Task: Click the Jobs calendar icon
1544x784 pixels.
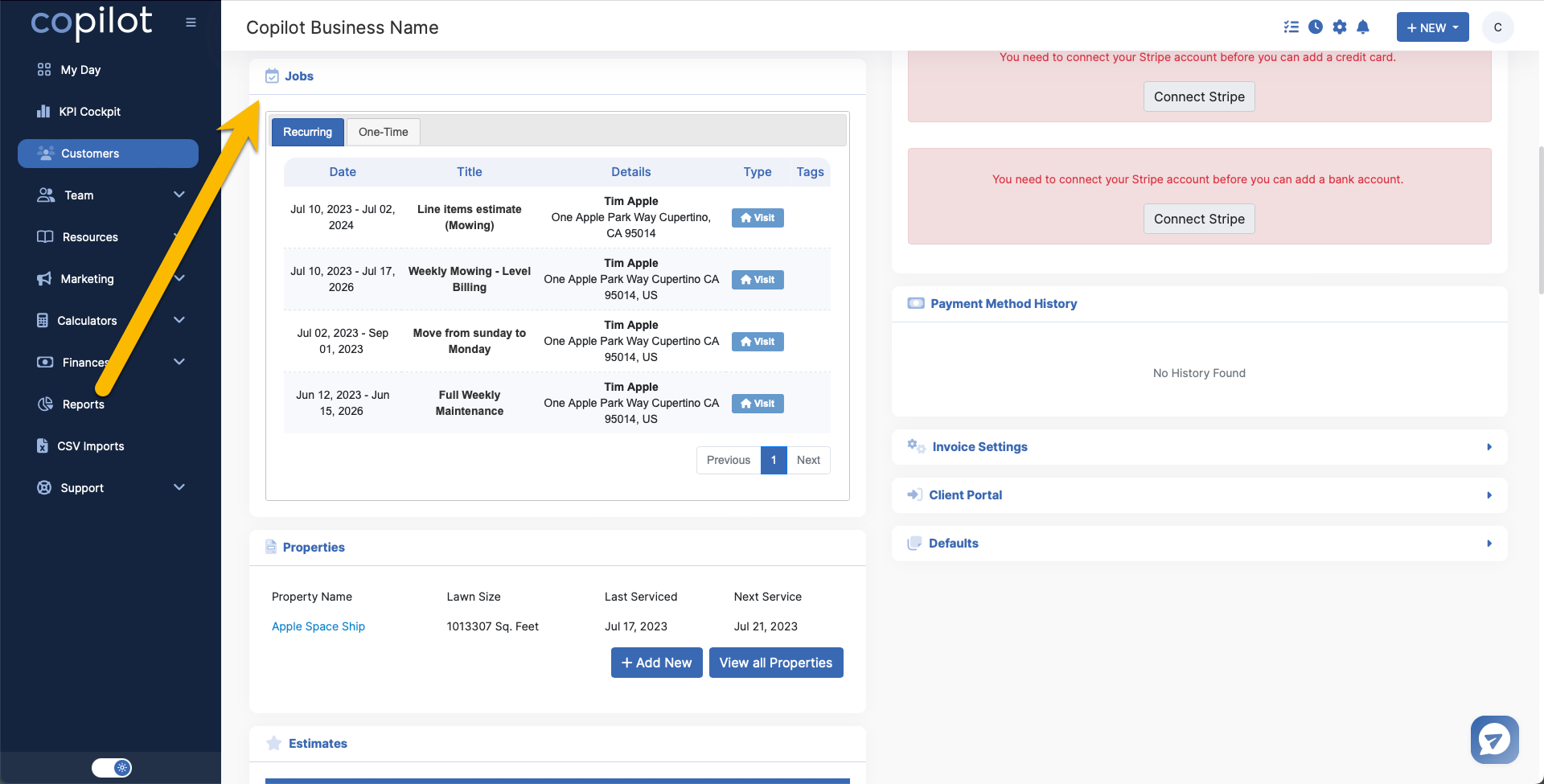Action: pyautogui.click(x=272, y=76)
